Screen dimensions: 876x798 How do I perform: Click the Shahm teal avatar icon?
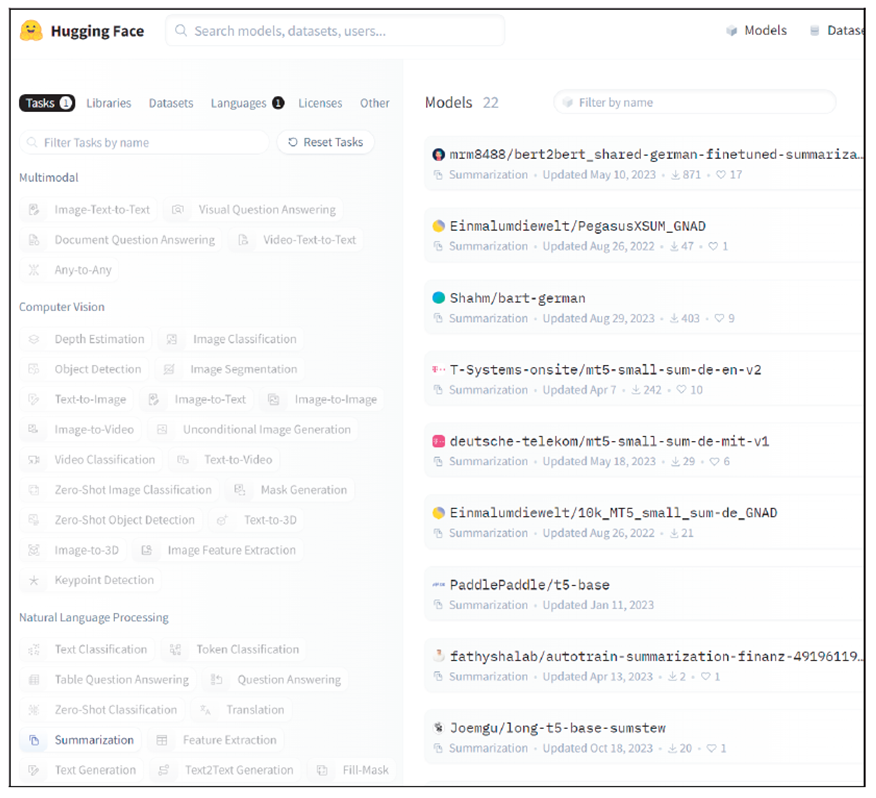pos(439,298)
